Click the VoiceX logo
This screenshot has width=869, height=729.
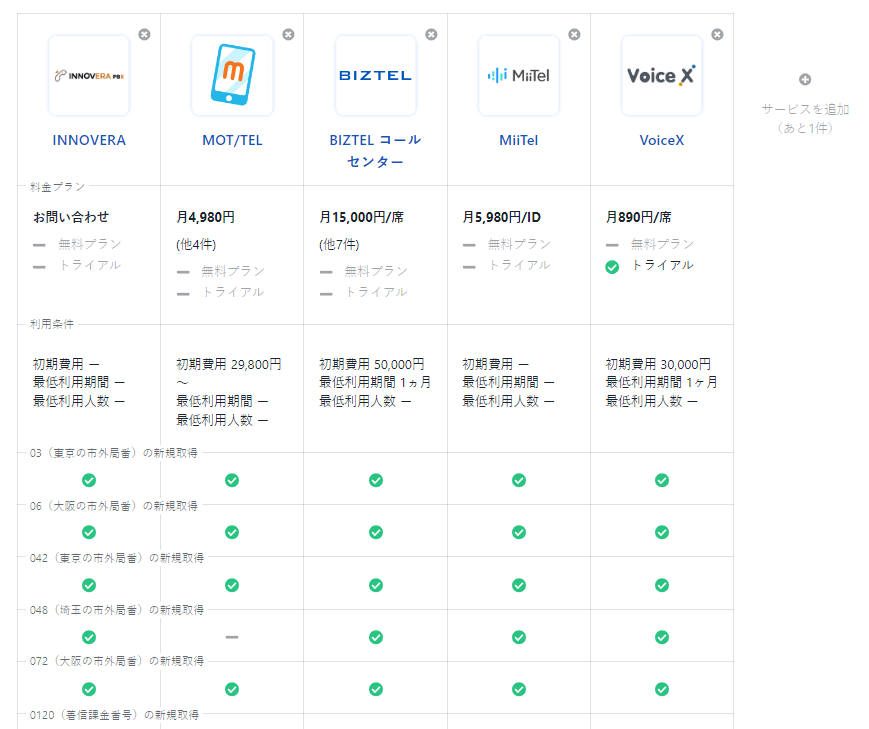tap(661, 73)
